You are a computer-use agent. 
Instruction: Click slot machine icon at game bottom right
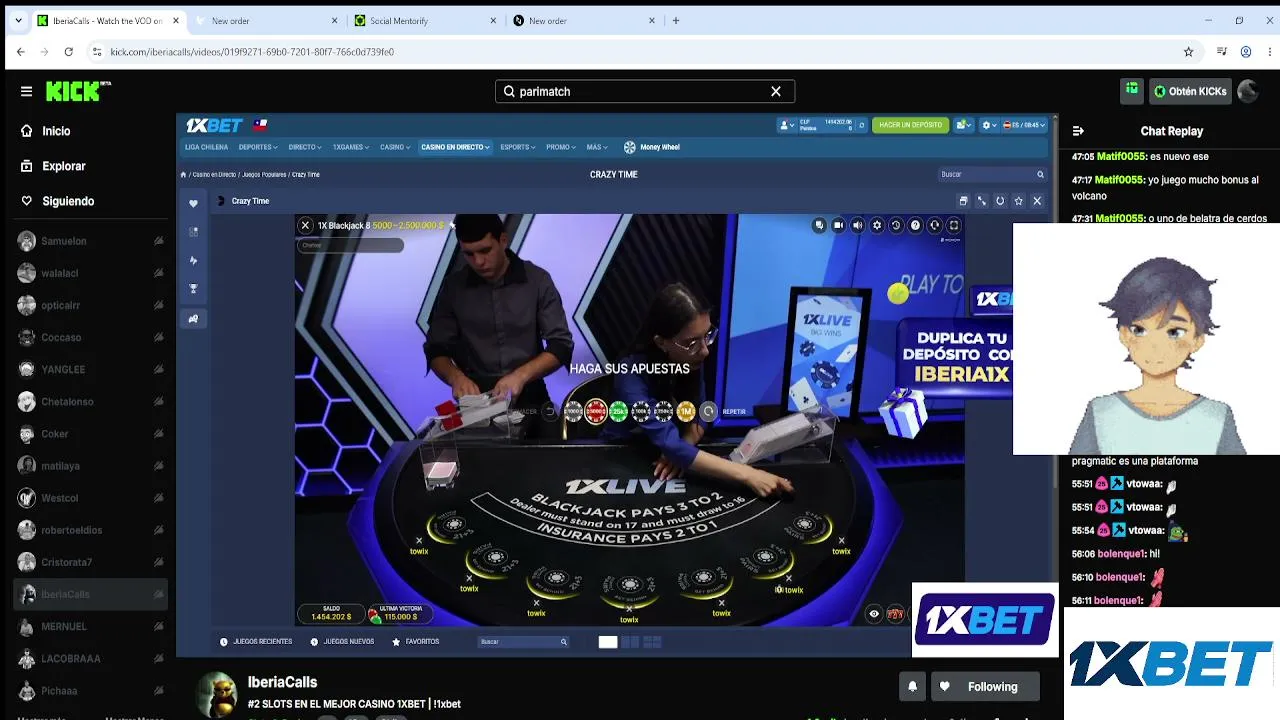[895, 614]
